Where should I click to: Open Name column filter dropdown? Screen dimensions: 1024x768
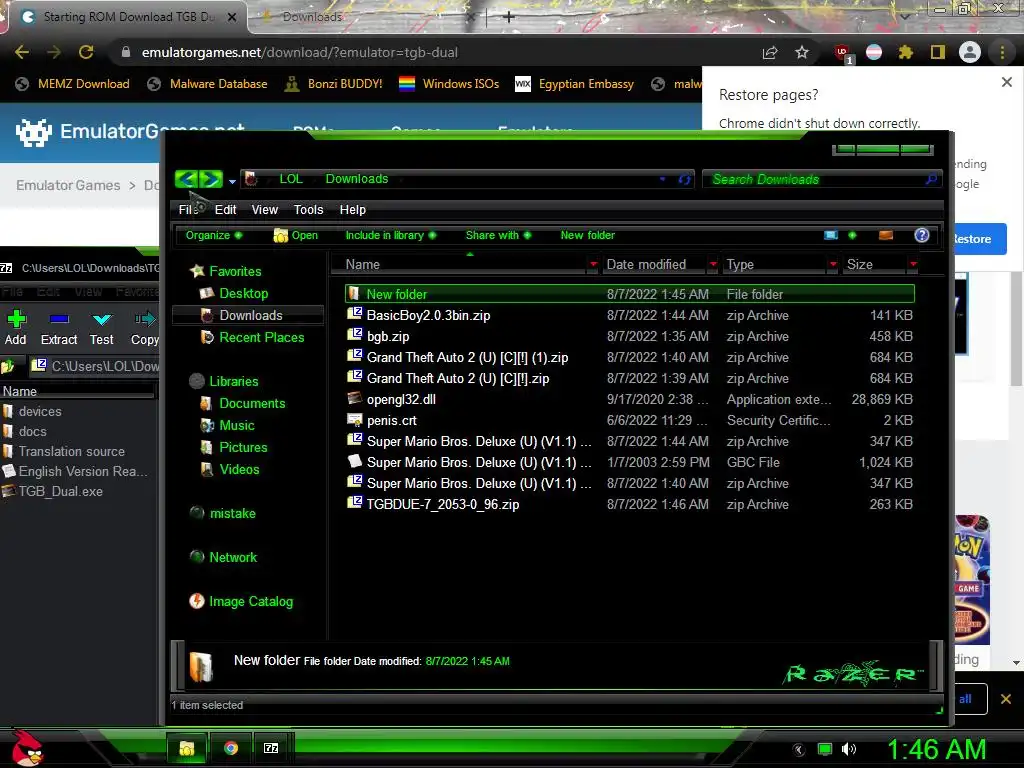[x=593, y=264]
